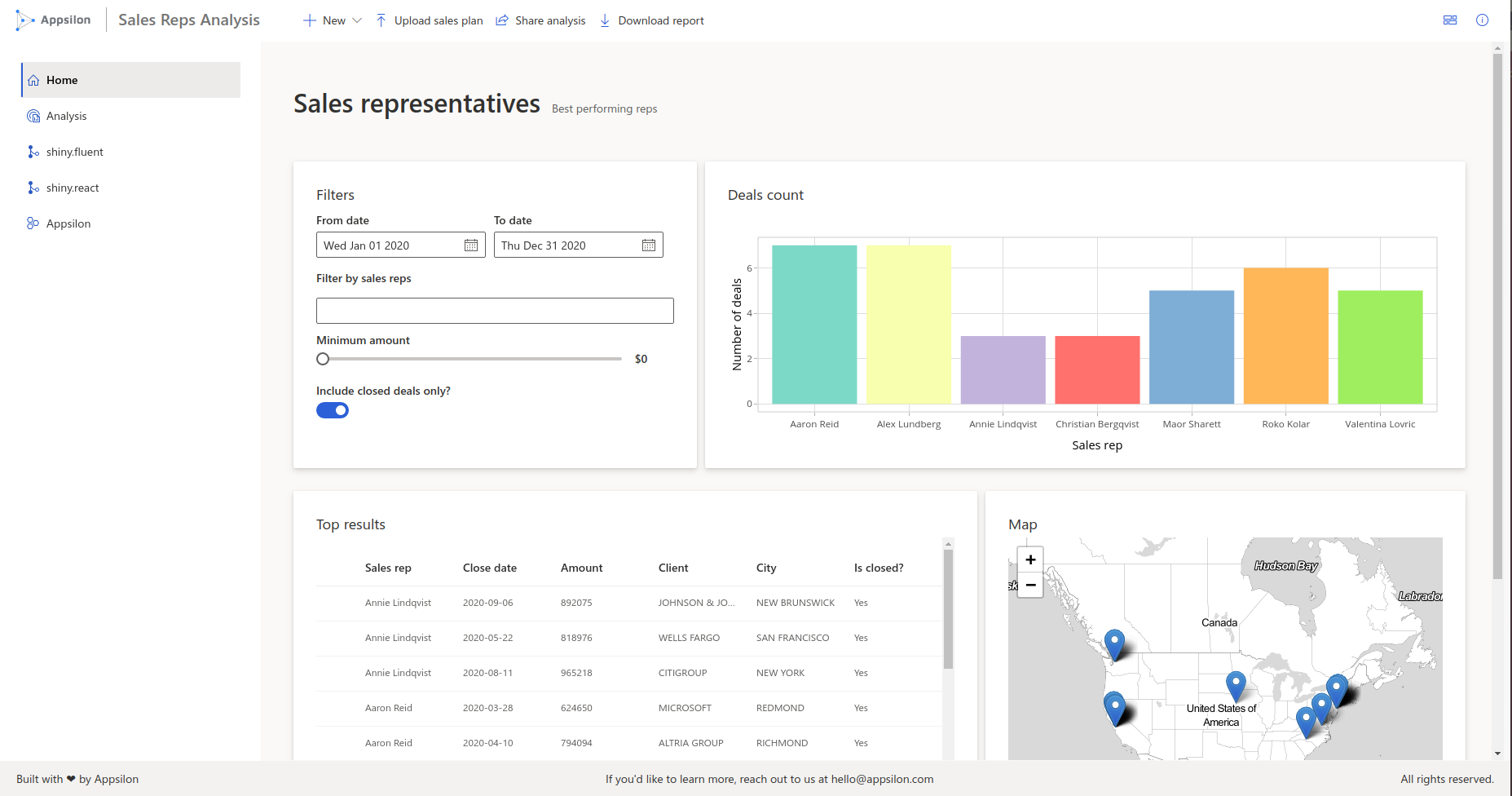1512x796 pixels.
Task: Open the Analysis section via its chart icon
Action: pyautogui.click(x=33, y=115)
